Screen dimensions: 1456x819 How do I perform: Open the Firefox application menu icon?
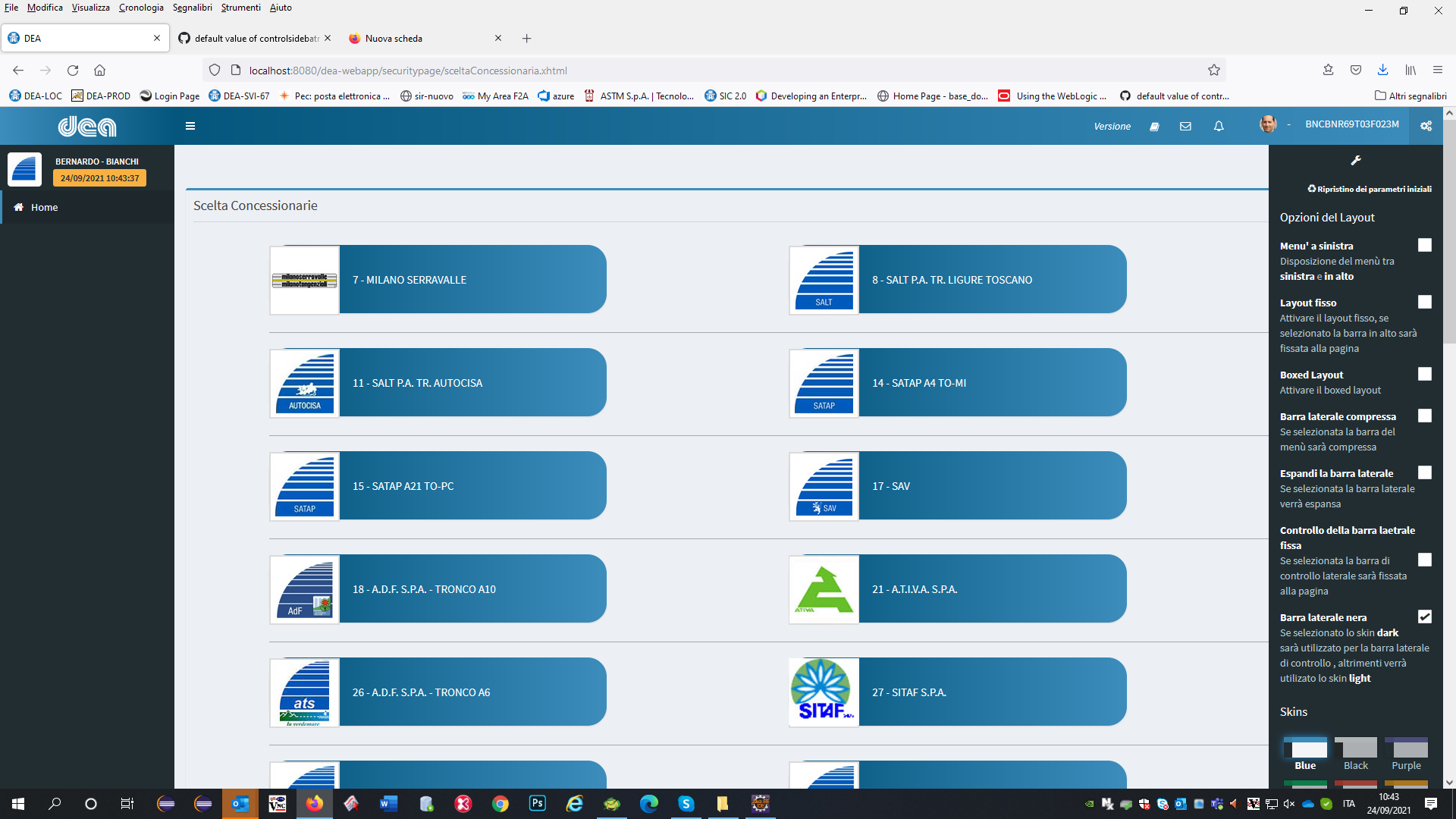1437,70
